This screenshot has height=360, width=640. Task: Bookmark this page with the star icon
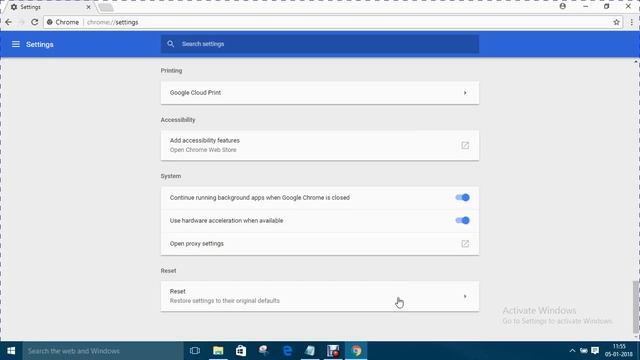pyautogui.click(x=616, y=22)
